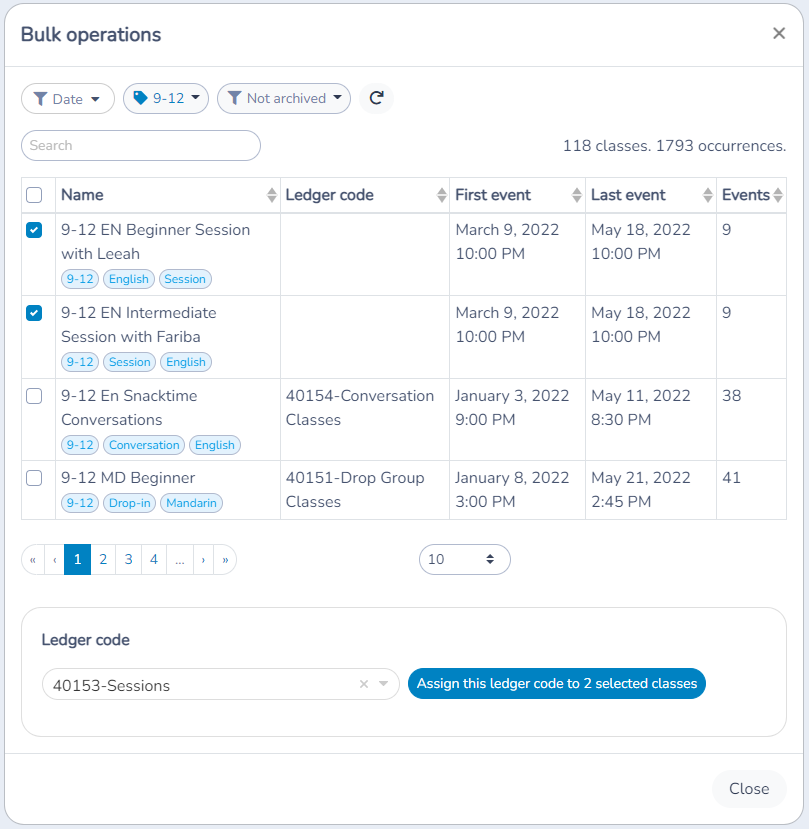The width and height of the screenshot is (809, 829).
Task: Open the 9-12 tag filter dropdown
Action: point(166,98)
